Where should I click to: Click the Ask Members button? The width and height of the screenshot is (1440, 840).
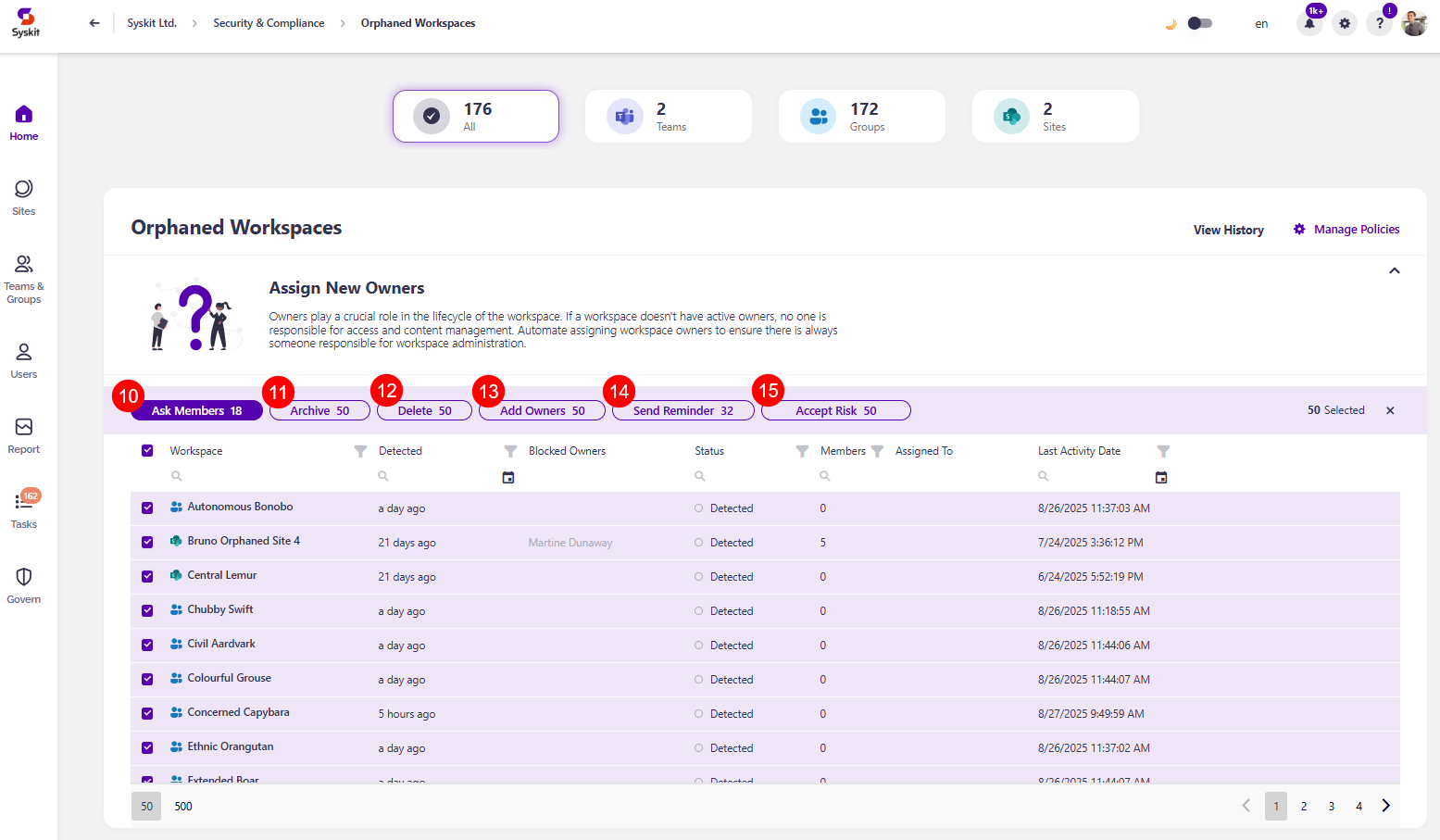(x=196, y=410)
